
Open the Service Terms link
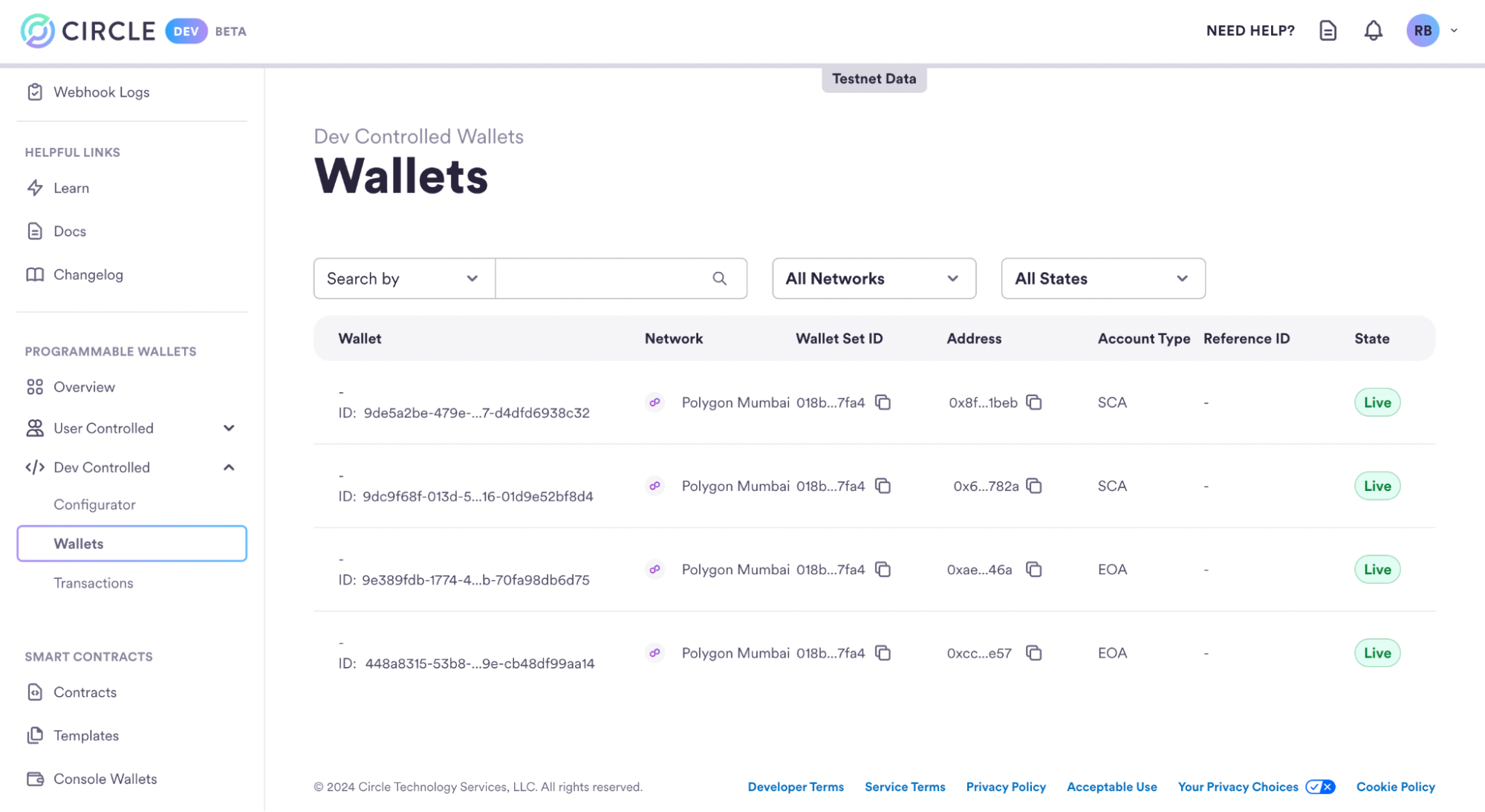point(905,787)
